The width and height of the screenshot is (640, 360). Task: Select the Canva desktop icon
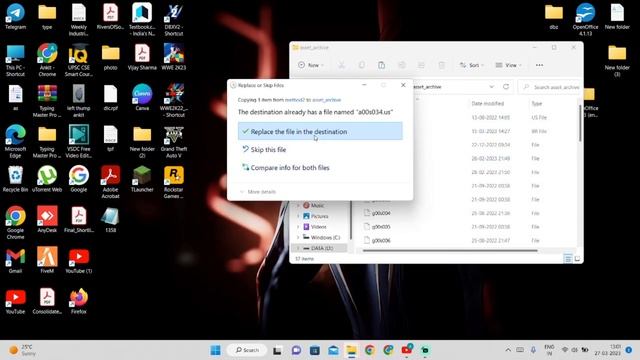pyautogui.click(x=142, y=98)
